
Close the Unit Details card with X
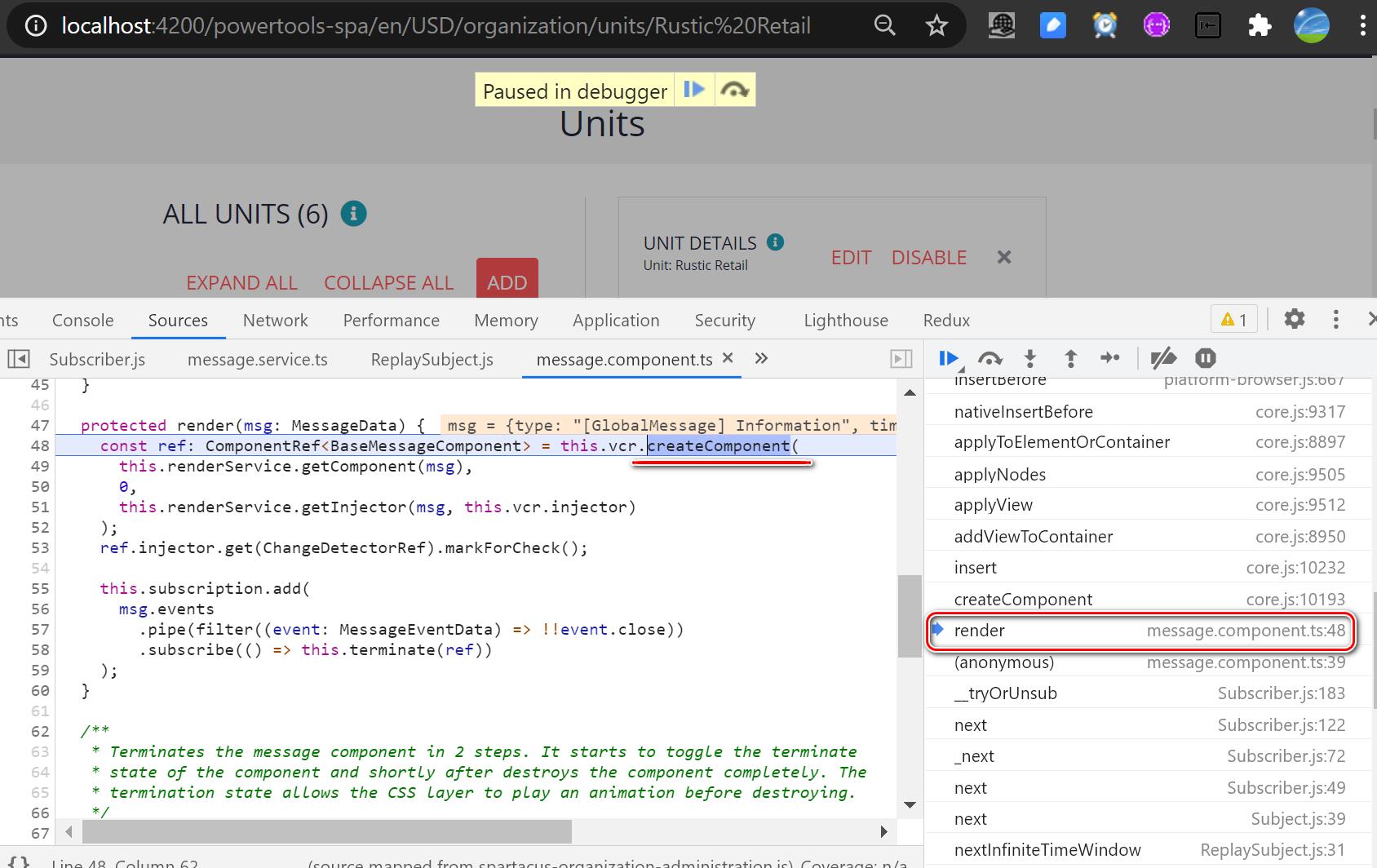(x=1004, y=257)
